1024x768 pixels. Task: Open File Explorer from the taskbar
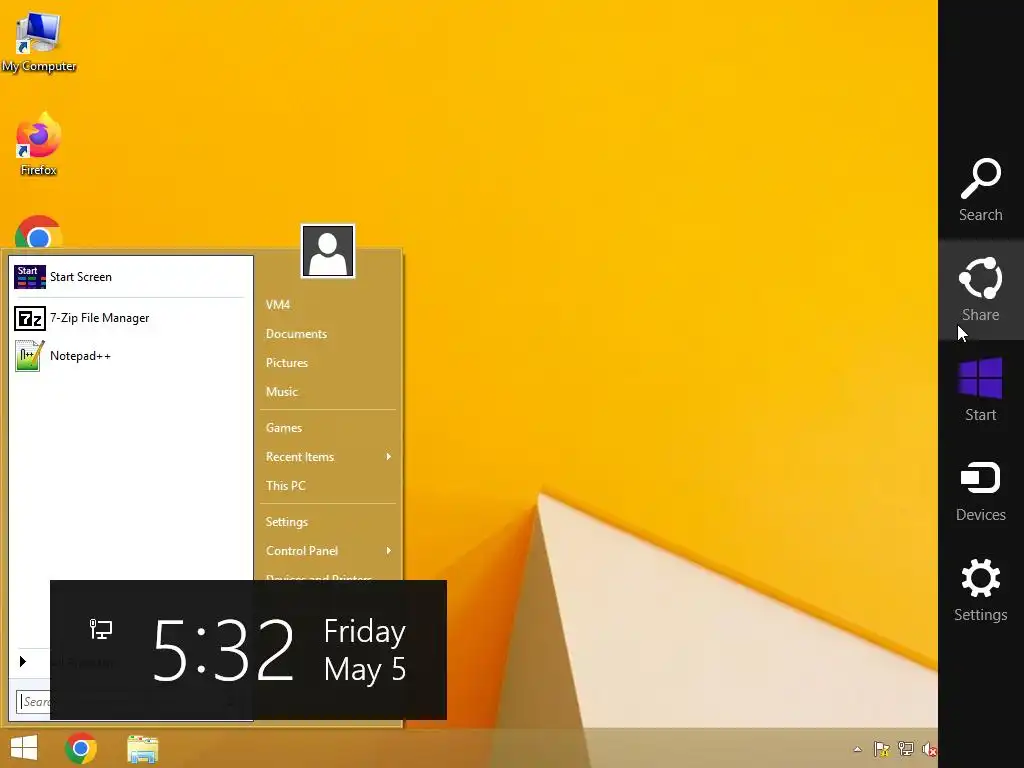click(x=142, y=749)
